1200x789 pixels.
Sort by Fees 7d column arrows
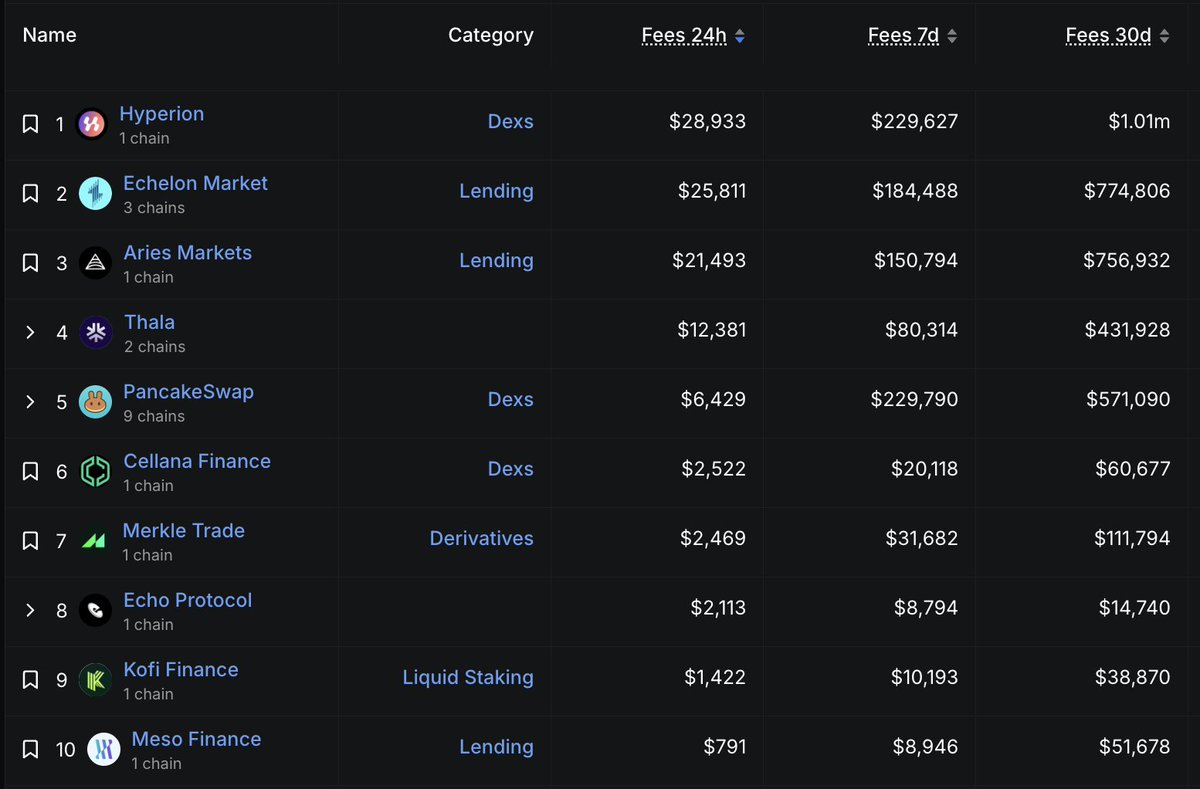pos(952,36)
